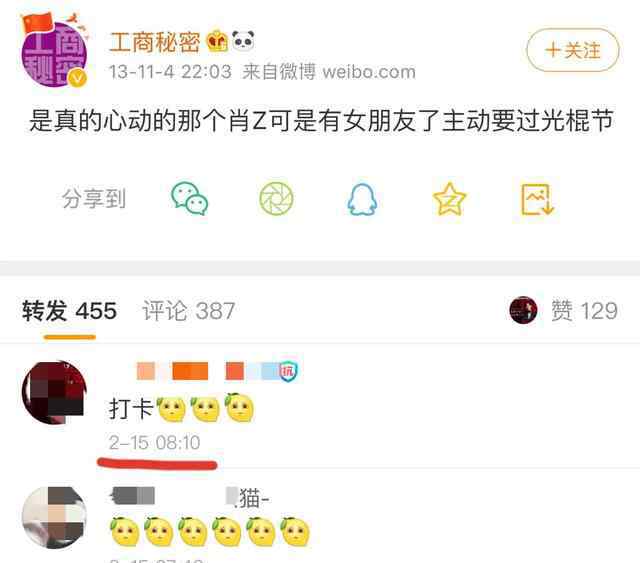This screenshot has height=563, width=640.
Task: Switch to 评论 387 tab
Action: click(x=189, y=311)
